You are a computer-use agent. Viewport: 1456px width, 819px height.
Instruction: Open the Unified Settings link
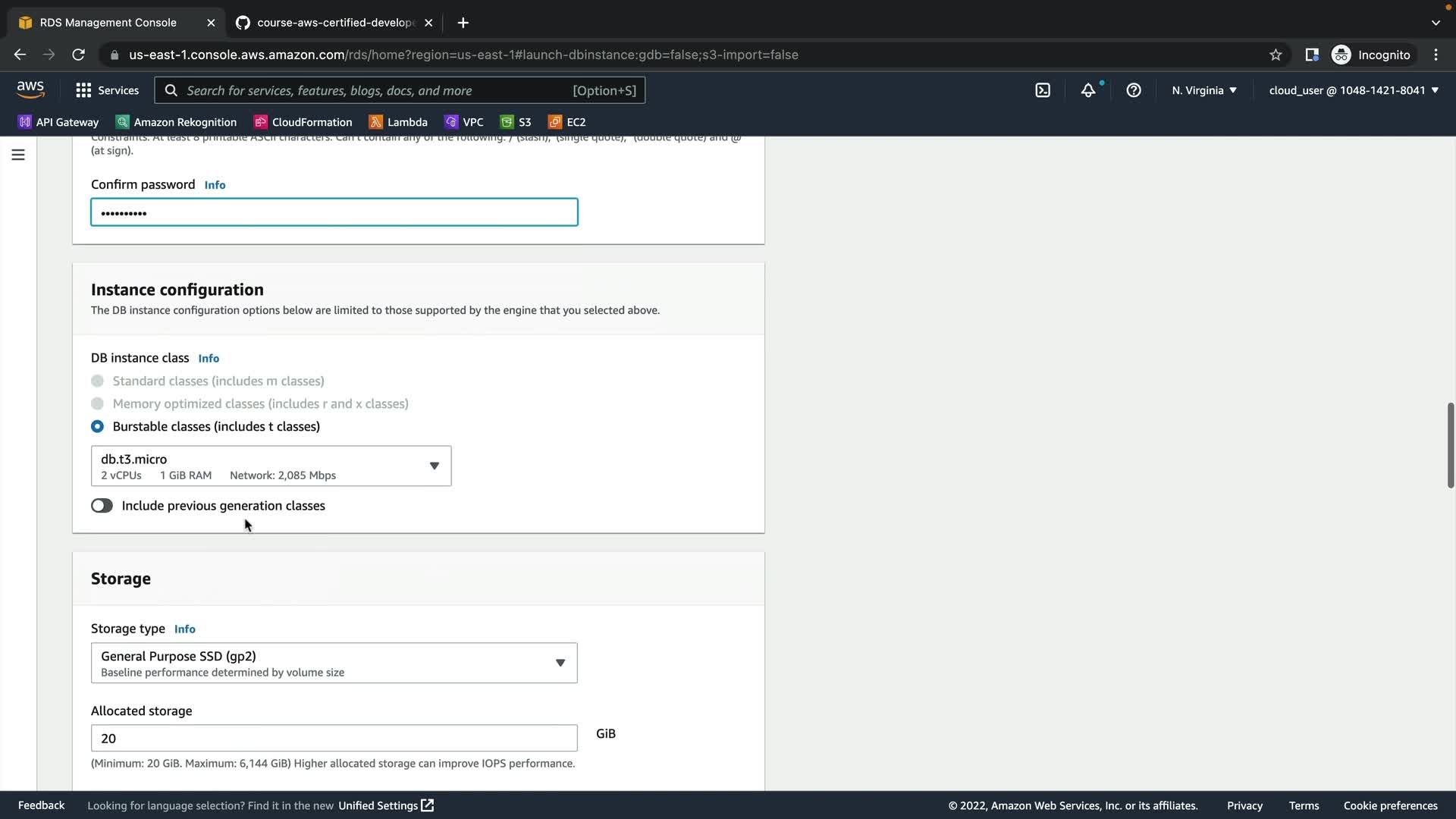coord(385,805)
